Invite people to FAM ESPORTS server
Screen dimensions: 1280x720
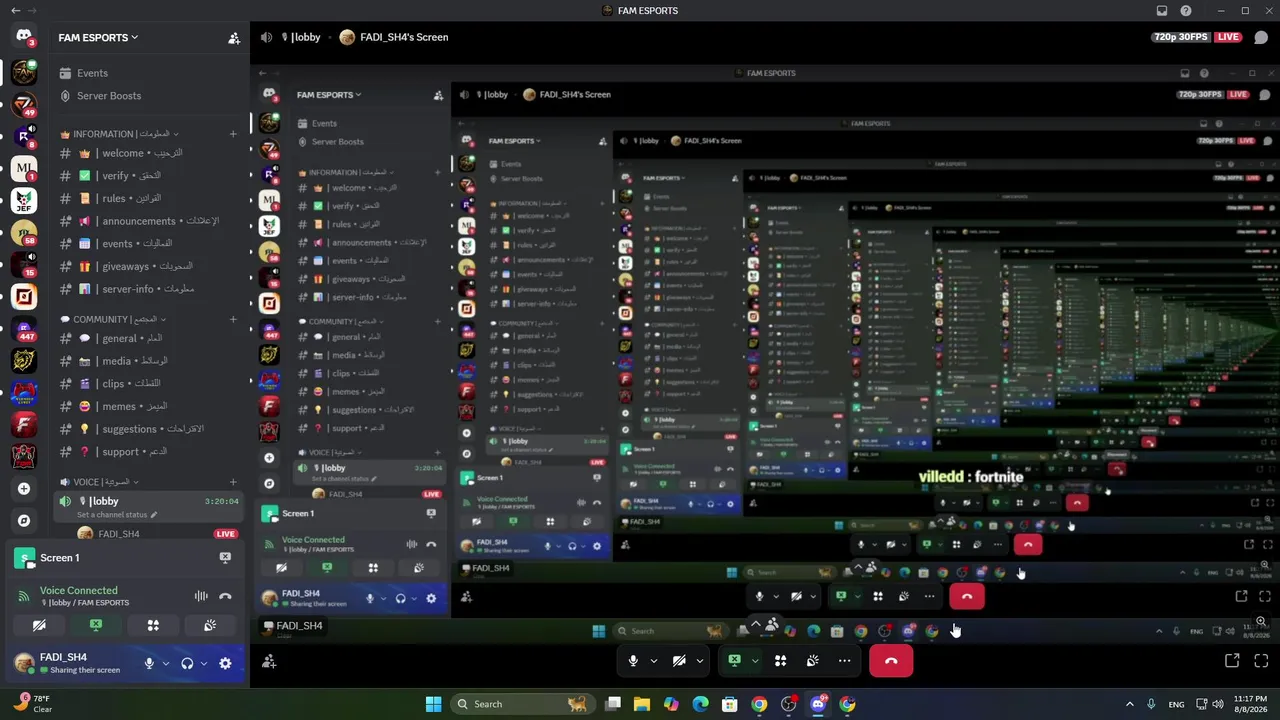[234, 38]
